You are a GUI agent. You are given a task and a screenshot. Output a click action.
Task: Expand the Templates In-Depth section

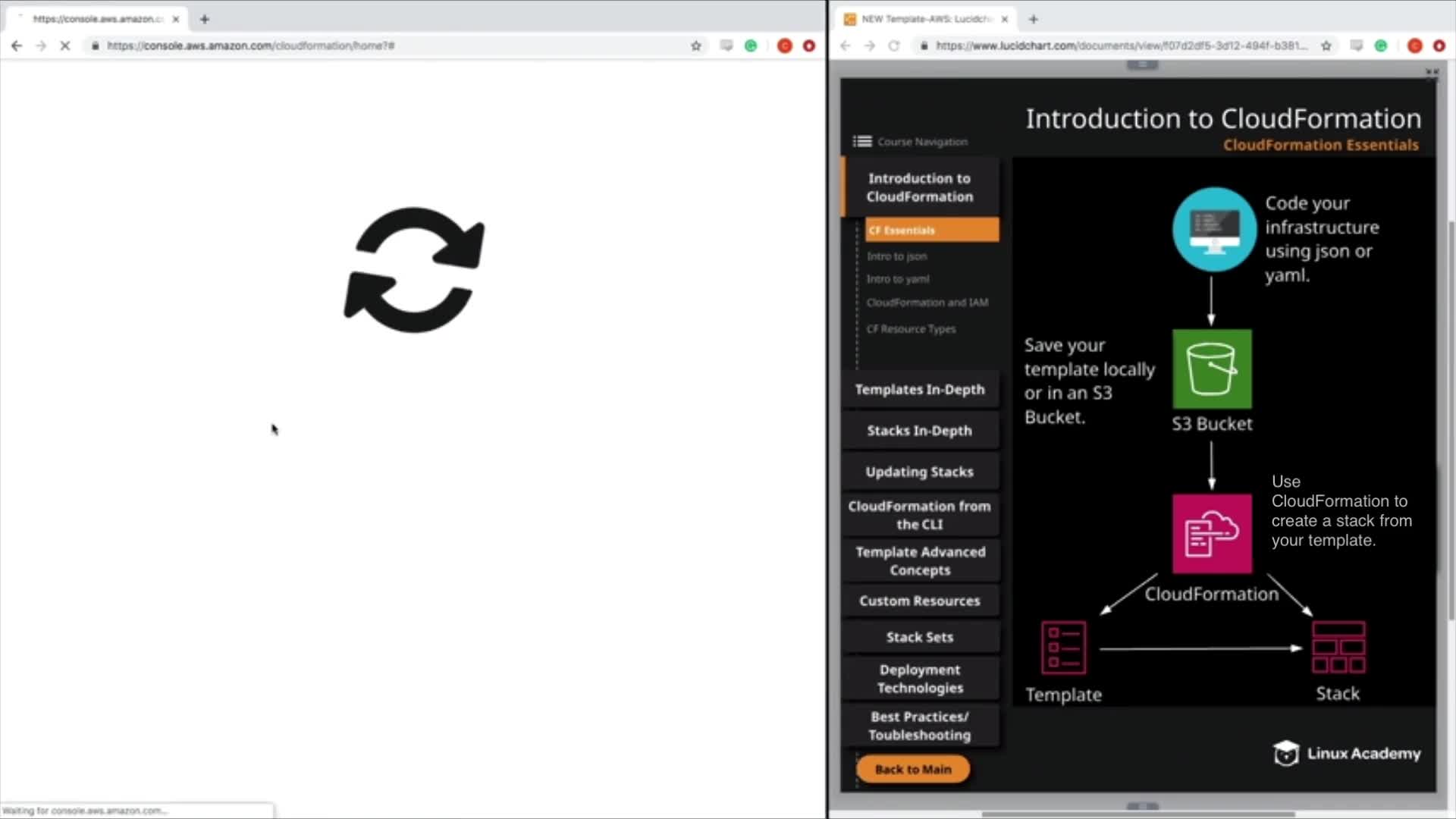pyautogui.click(x=919, y=390)
